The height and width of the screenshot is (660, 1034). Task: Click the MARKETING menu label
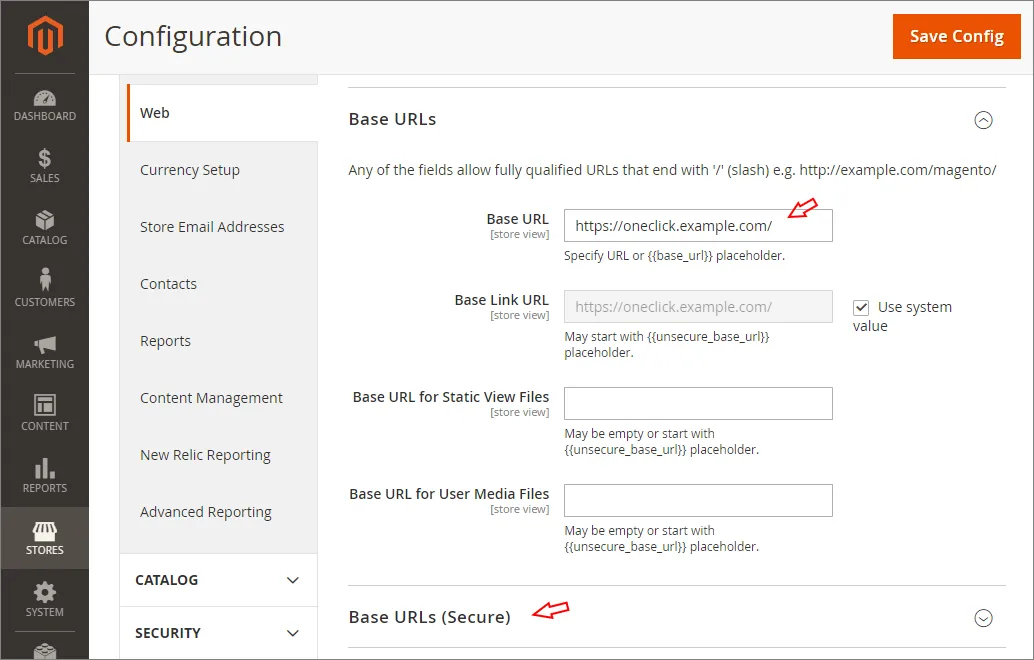[x=45, y=364]
